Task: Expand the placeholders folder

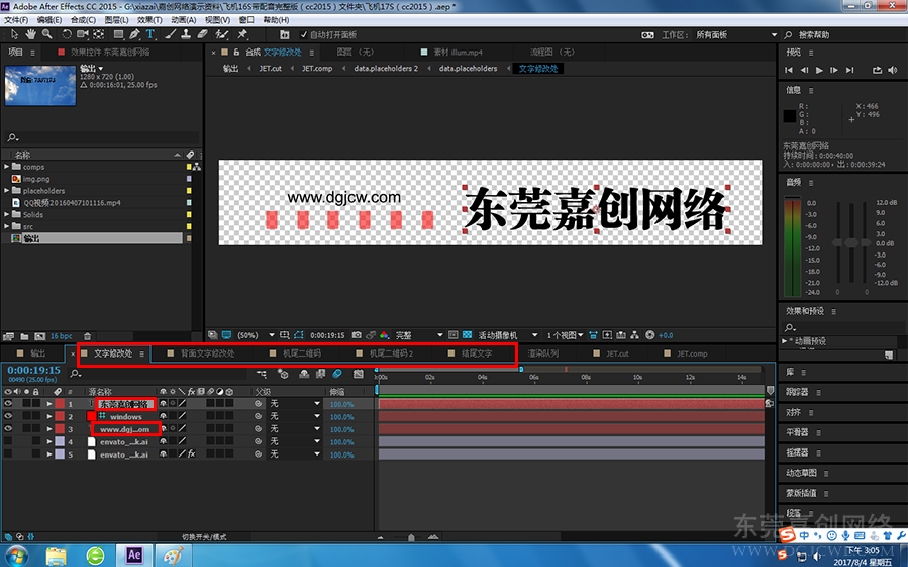Action: (x=6, y=191)
